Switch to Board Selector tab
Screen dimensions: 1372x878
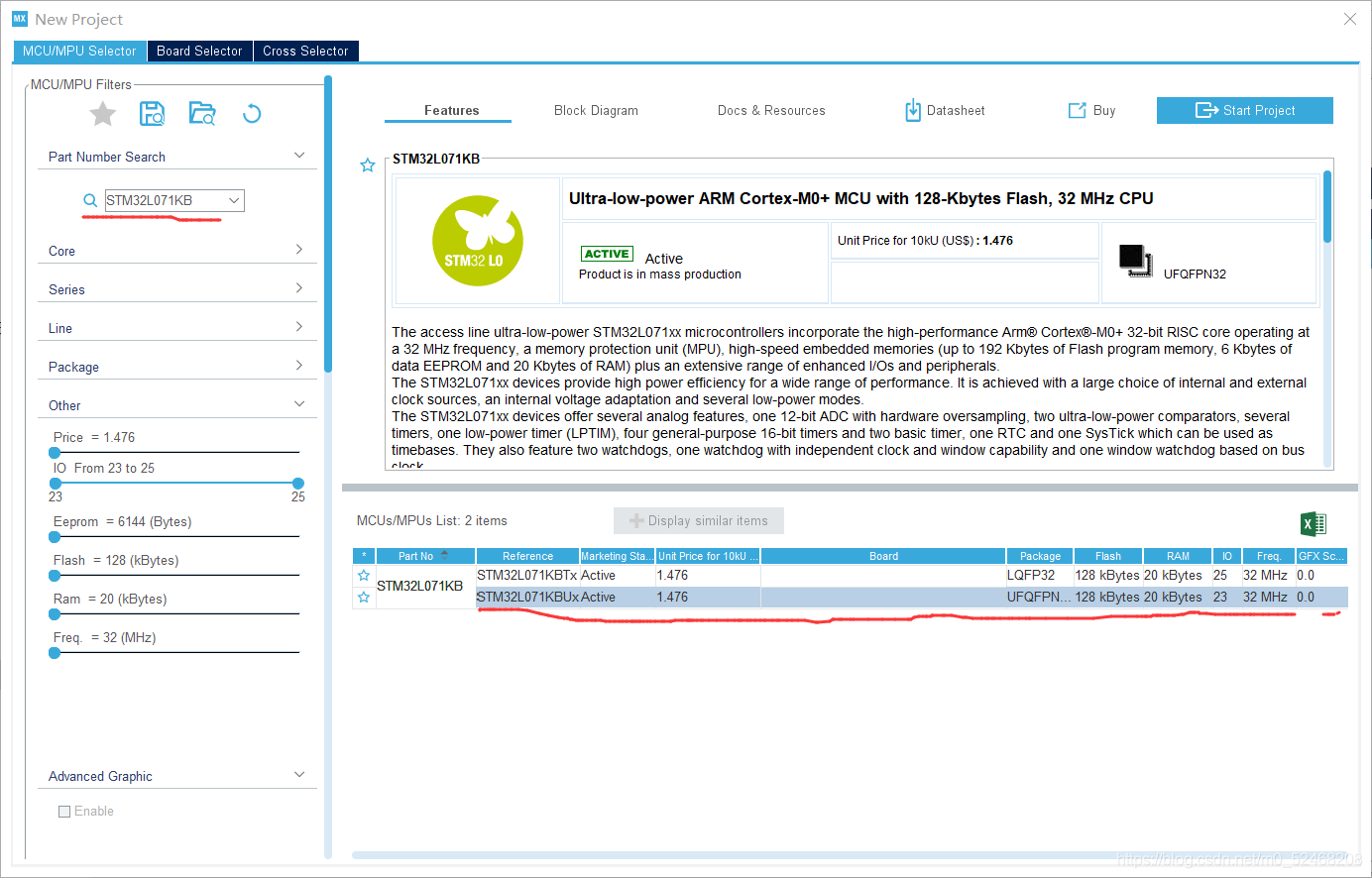pyautogui.click(x=199, y=52)
